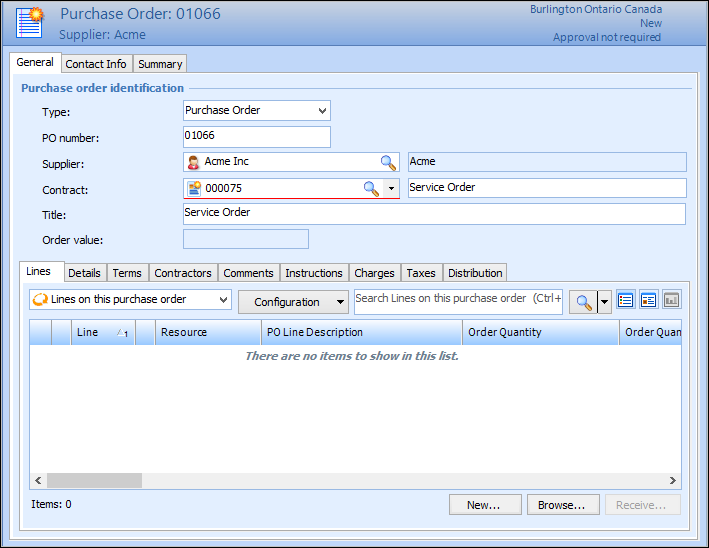Click the search magnifier button for lines
709x548 pixels.
point(583,302)
